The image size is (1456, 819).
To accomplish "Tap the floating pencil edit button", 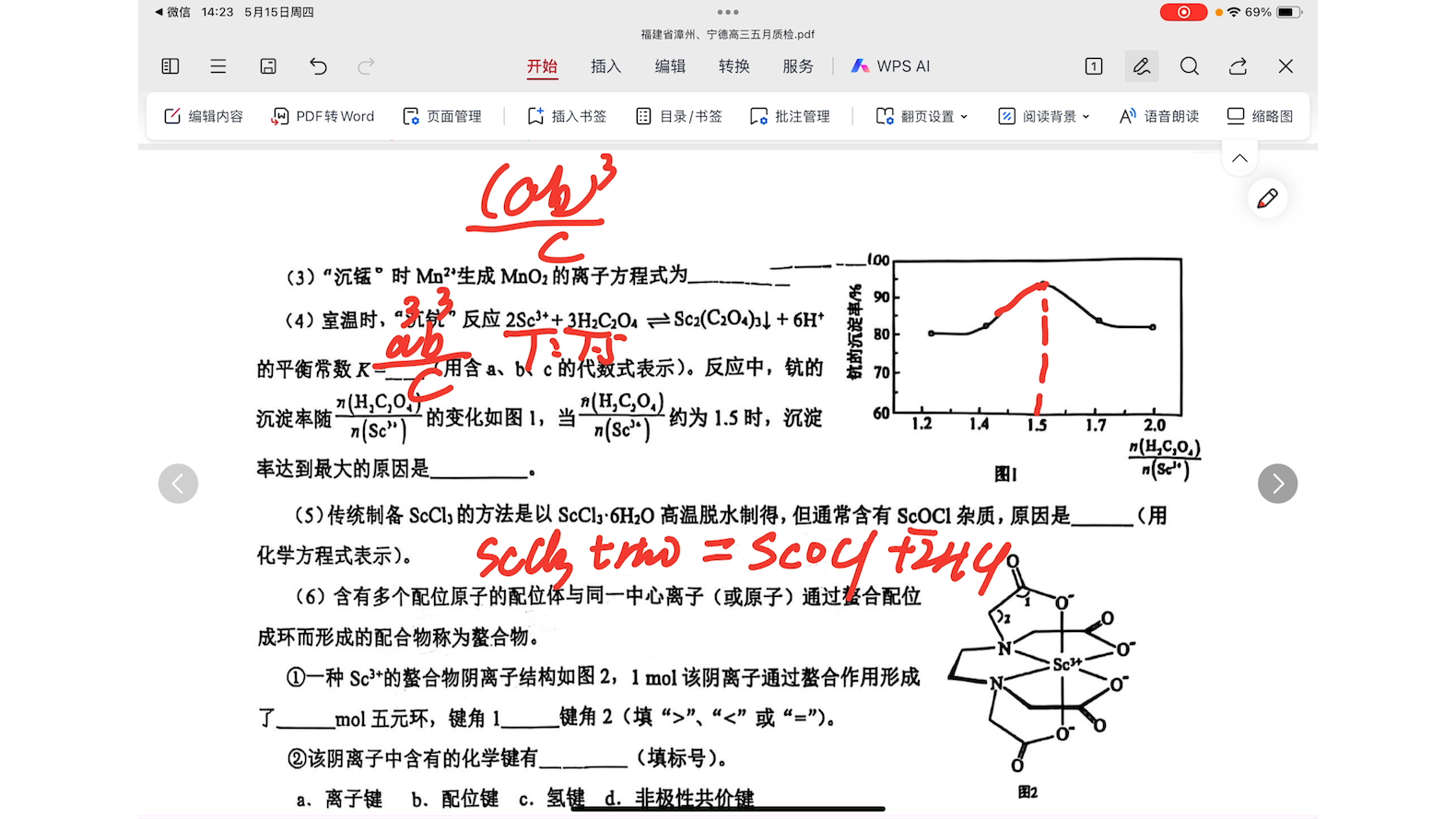I will tap(1267, 198).
